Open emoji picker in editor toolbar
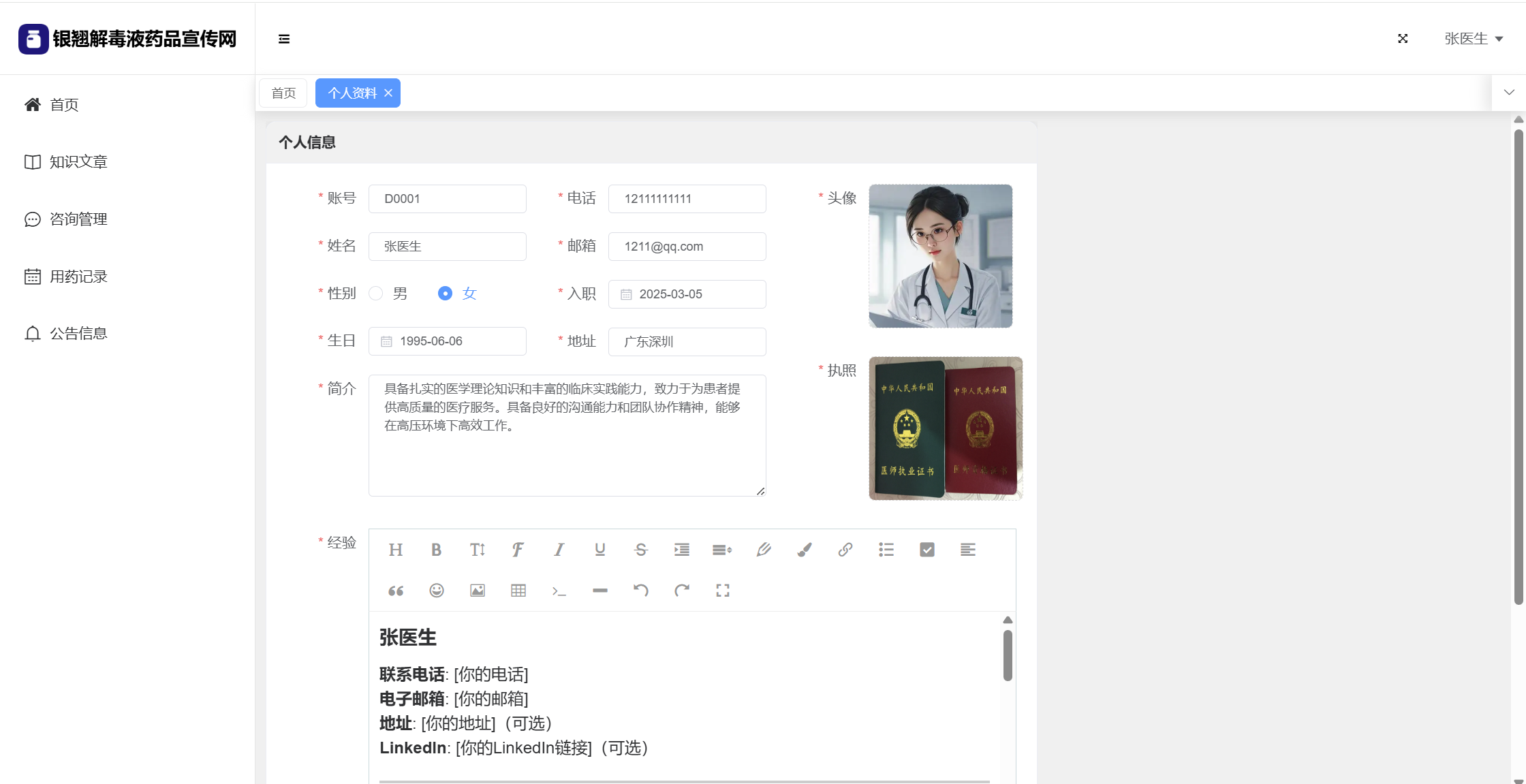The image size is (1526, 784). [x=436, y=591]
